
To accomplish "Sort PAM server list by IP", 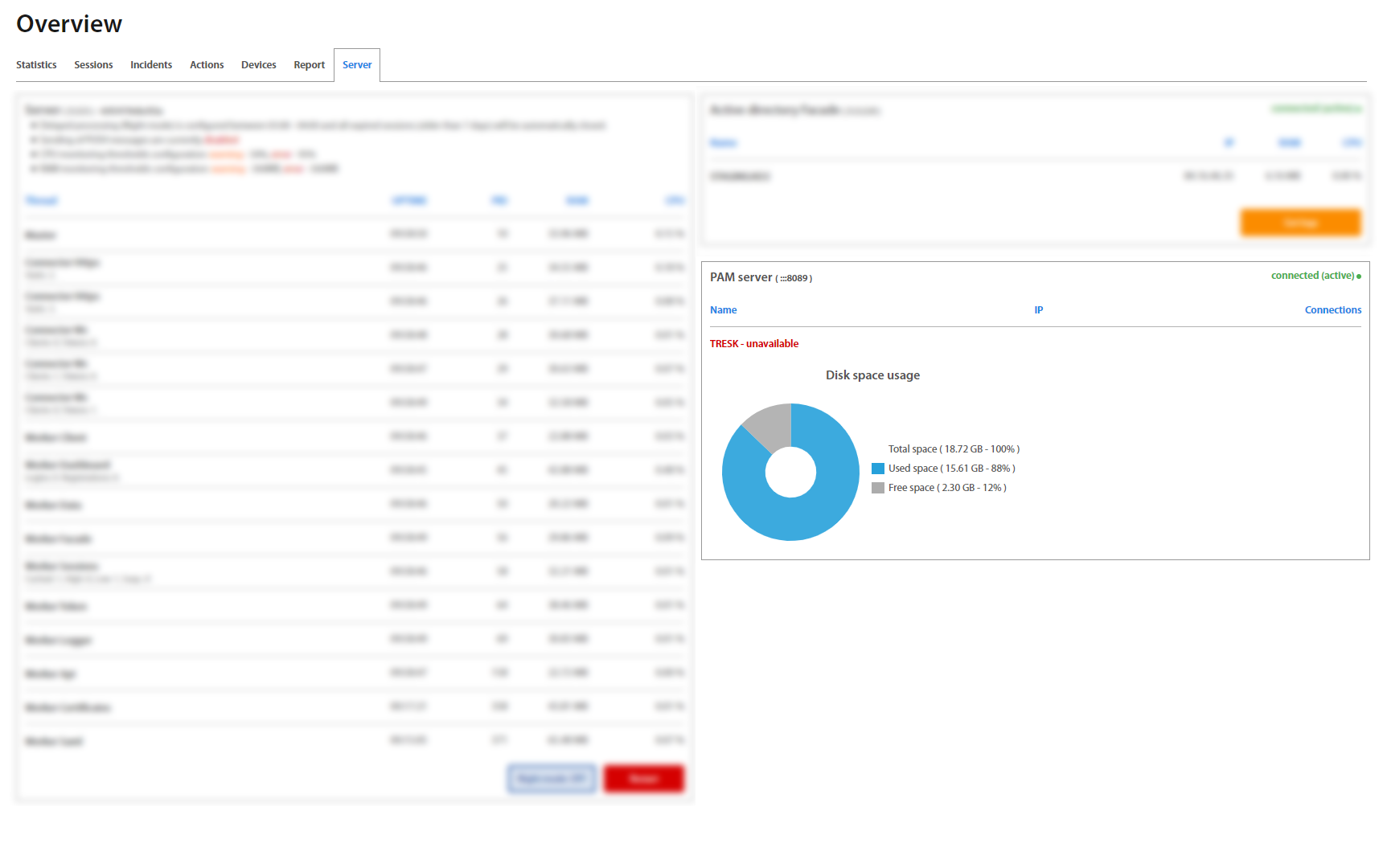I will (1038, 310).
